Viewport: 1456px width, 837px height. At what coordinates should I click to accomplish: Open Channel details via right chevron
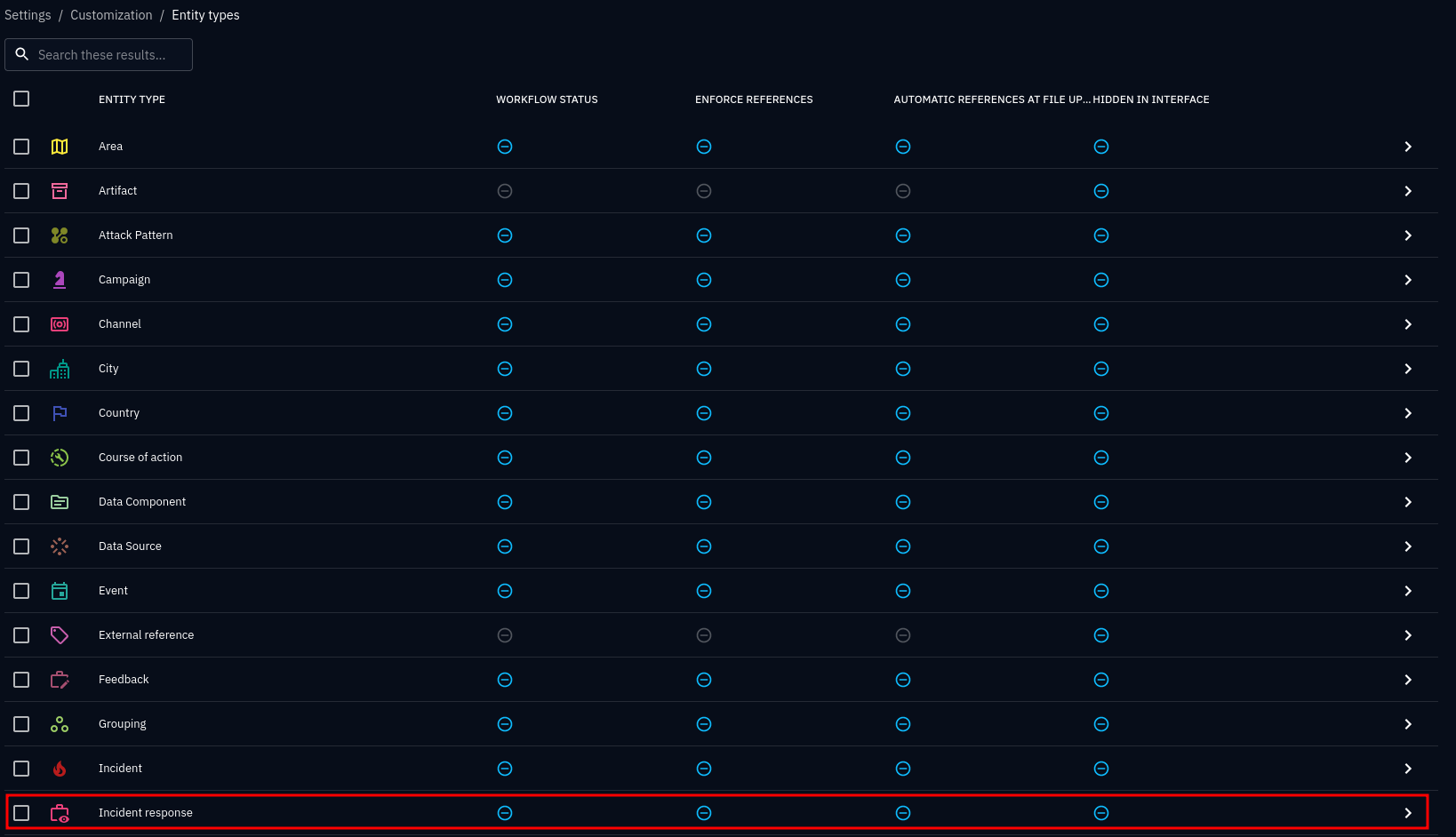tap(1408, 324)
